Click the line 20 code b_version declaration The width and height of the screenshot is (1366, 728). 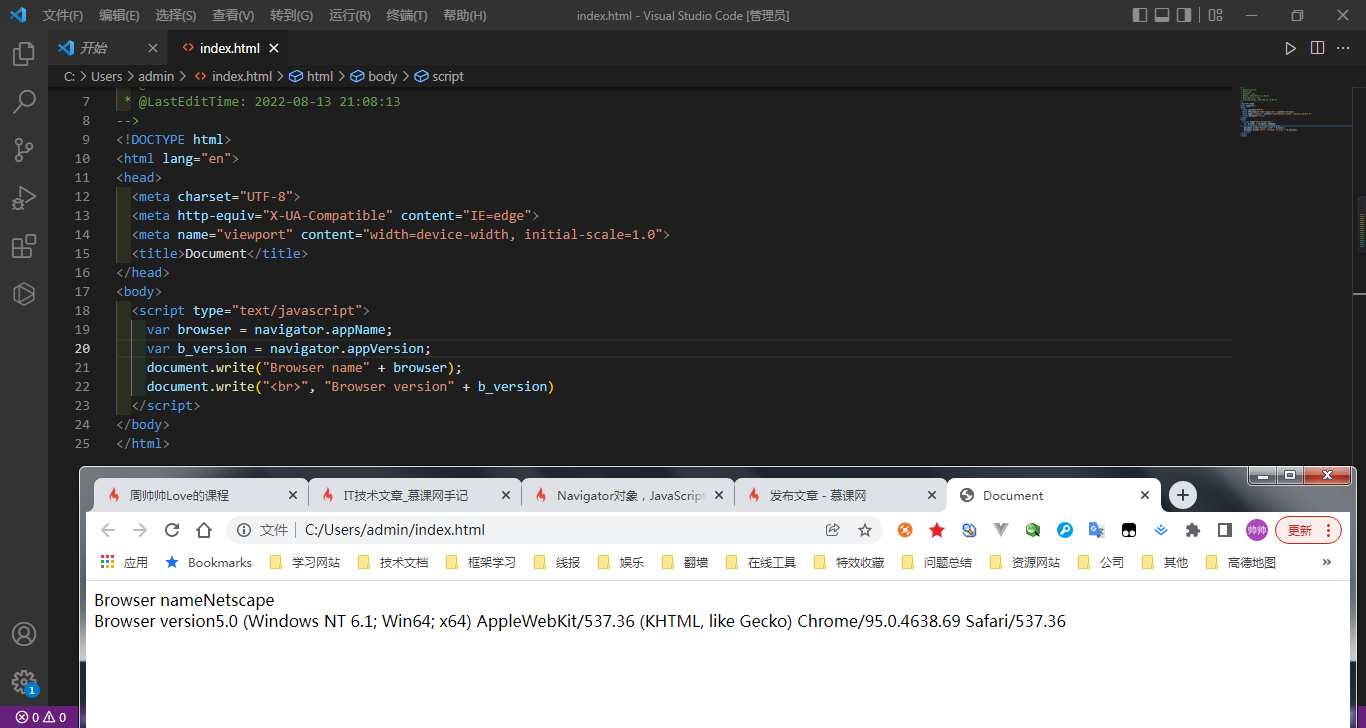coord(288,348)
